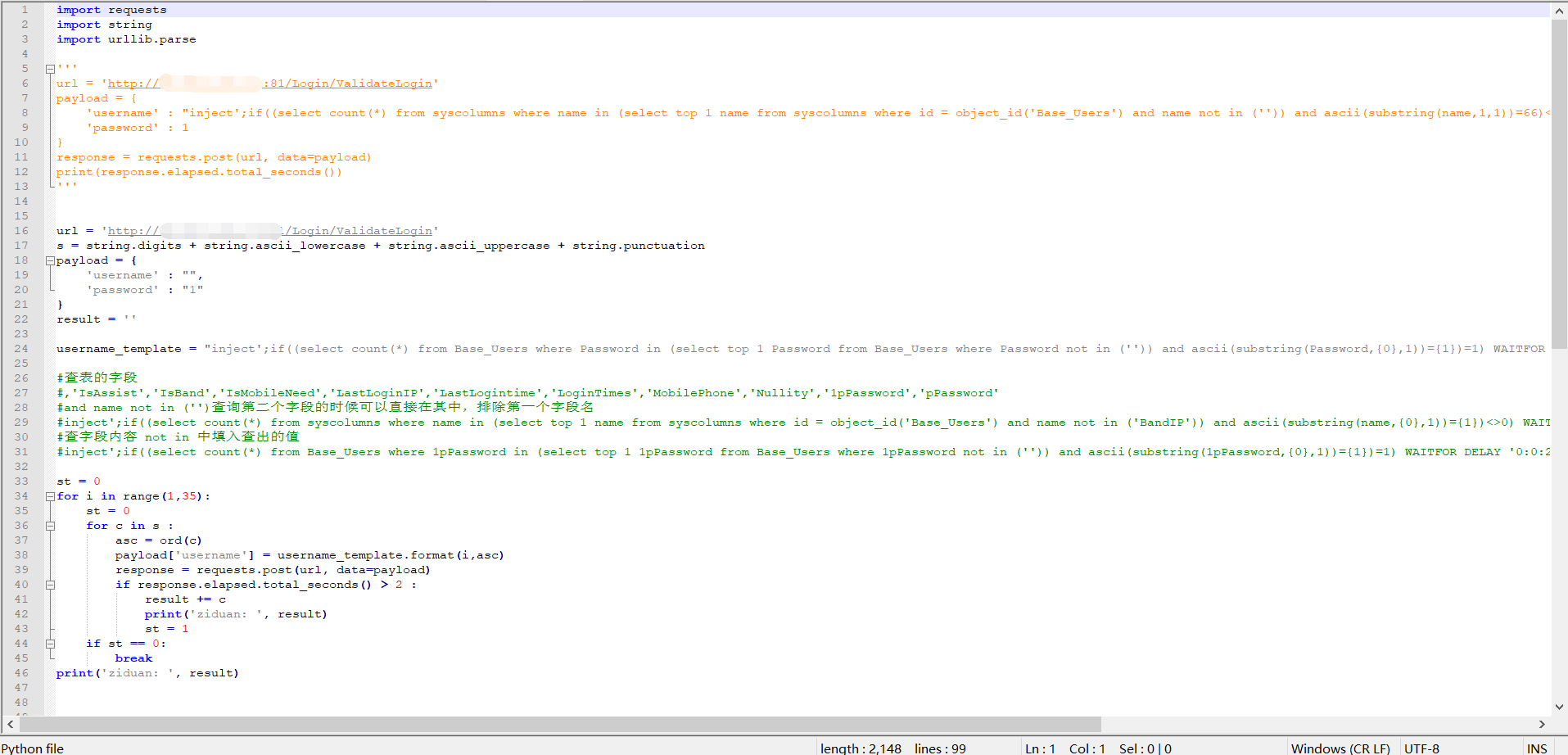Open the commented ValidateLogin URL on line 6
The height and width of the screenshot is (755, 1568).
point(269,84)
